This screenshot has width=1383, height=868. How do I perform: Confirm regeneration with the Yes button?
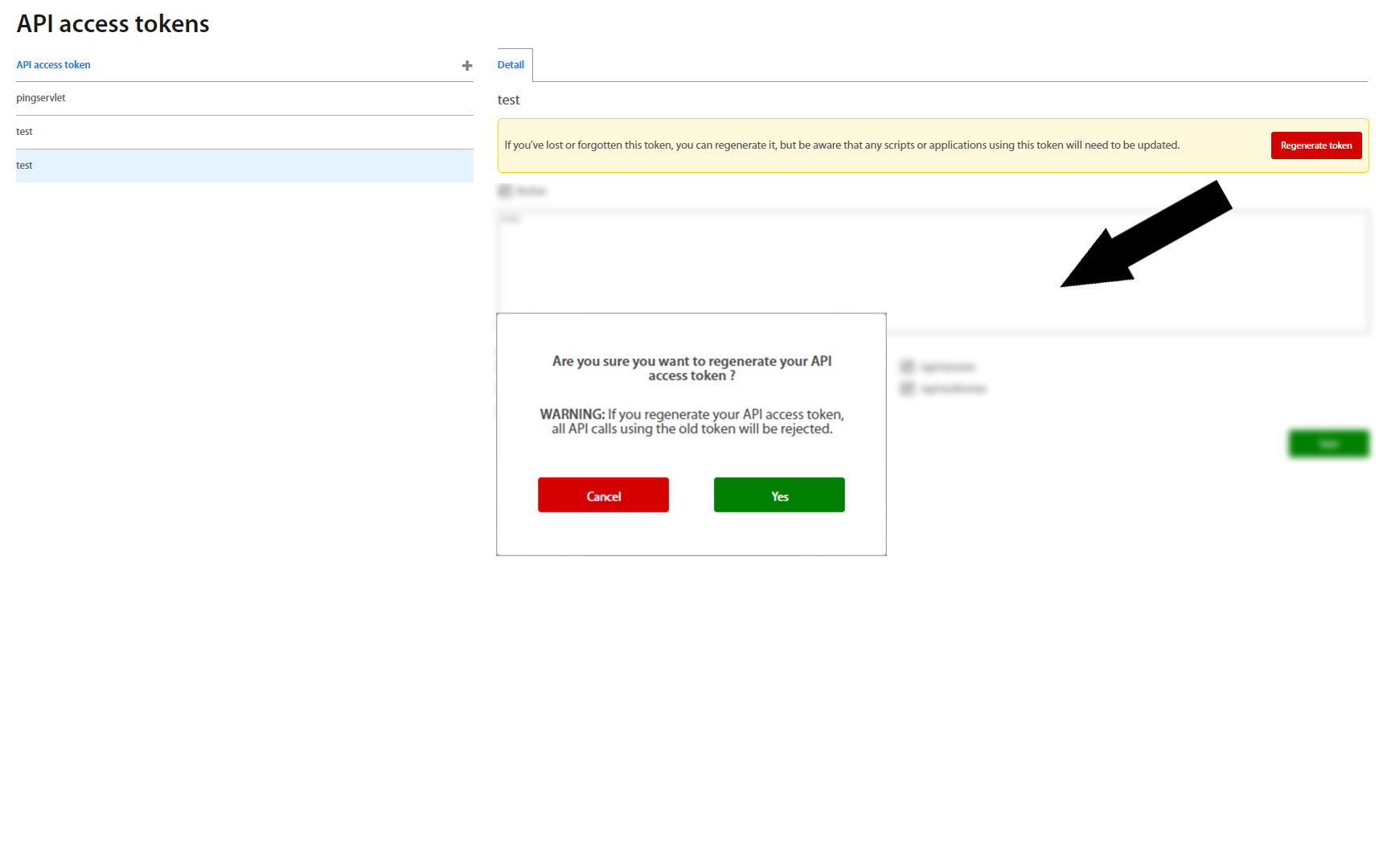(x=778, y=495)
